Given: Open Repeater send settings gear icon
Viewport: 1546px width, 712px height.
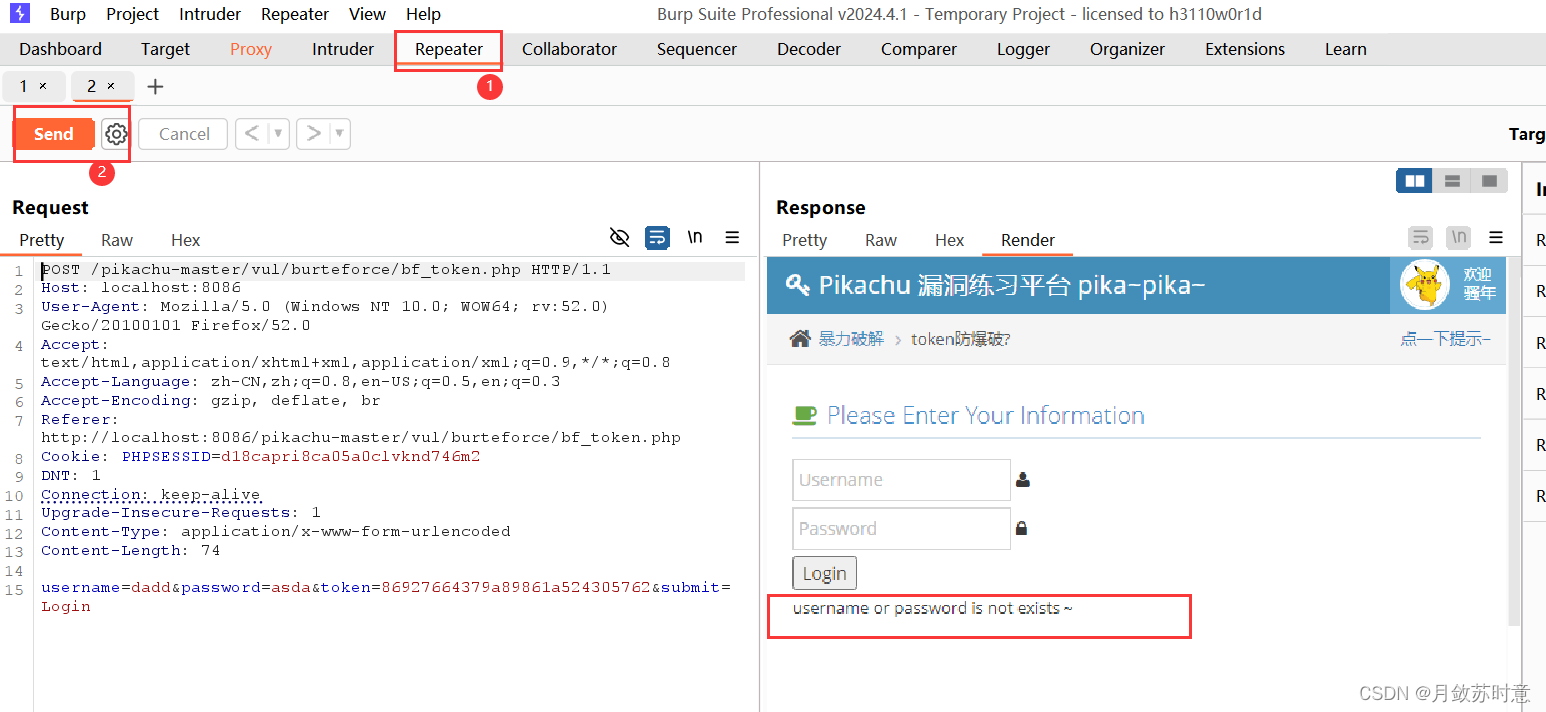Looking at the screenshot, I should point(116,134).
